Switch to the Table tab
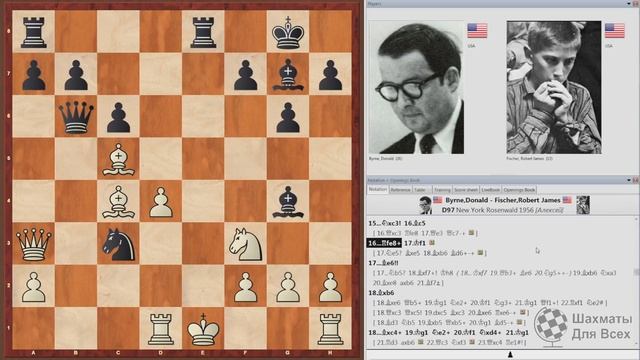The image size is (640, 360). point(422,190)
